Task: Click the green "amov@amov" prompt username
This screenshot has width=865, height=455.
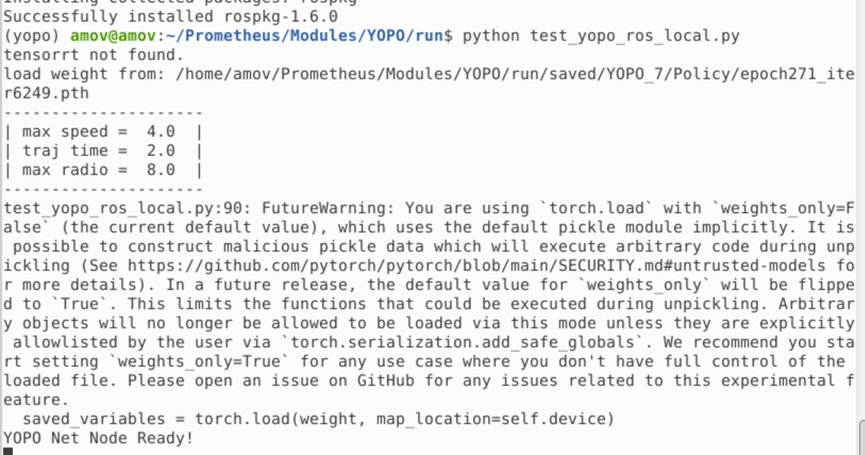Action: [113, 36]
